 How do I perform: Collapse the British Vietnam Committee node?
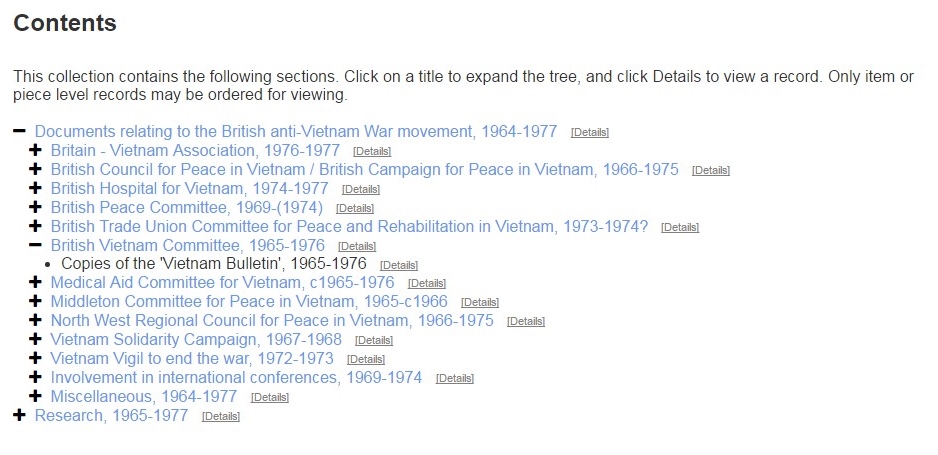tap(35, 245)
